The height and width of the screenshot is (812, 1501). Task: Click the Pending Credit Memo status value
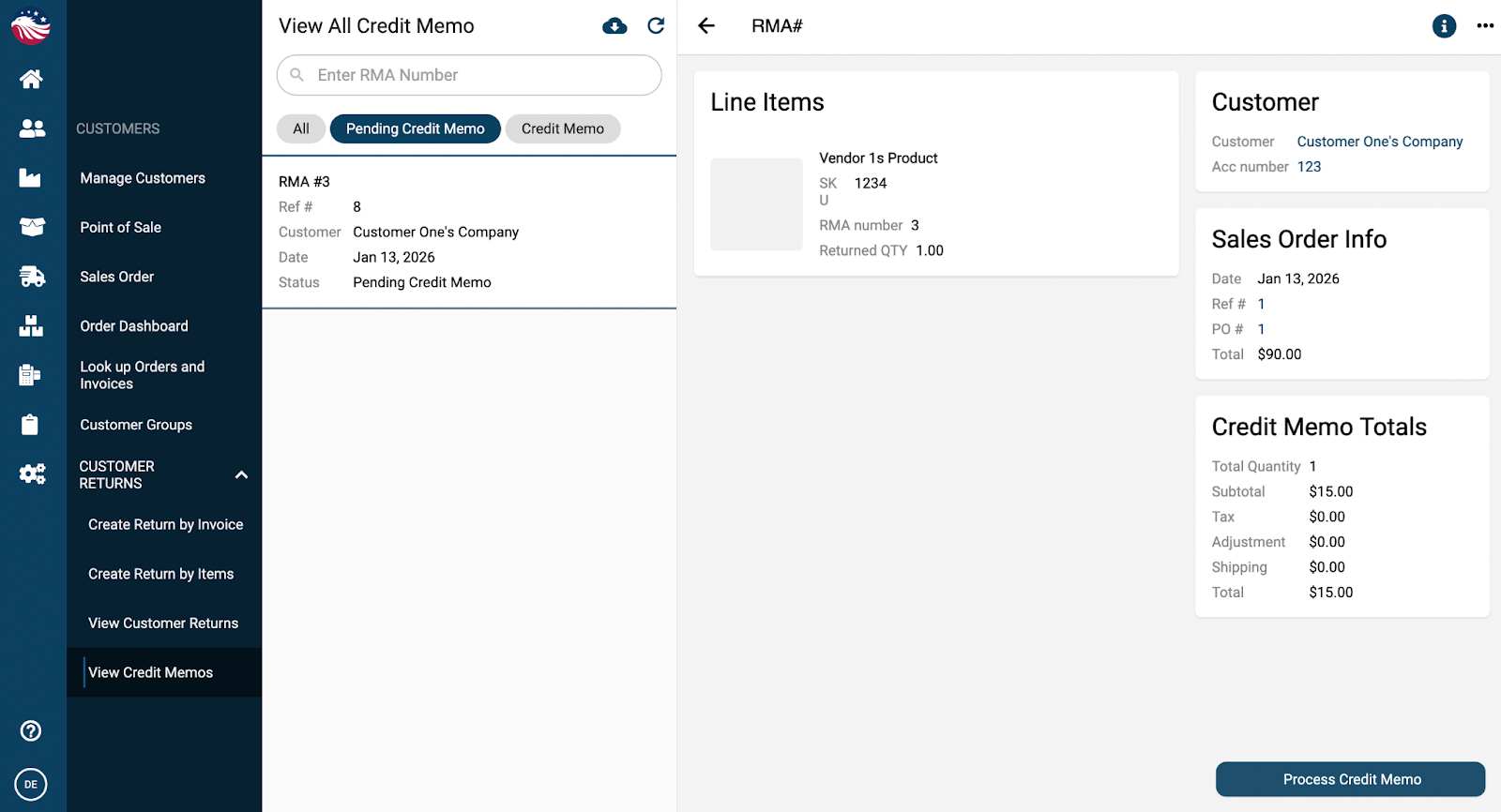(x=422, y=282)
